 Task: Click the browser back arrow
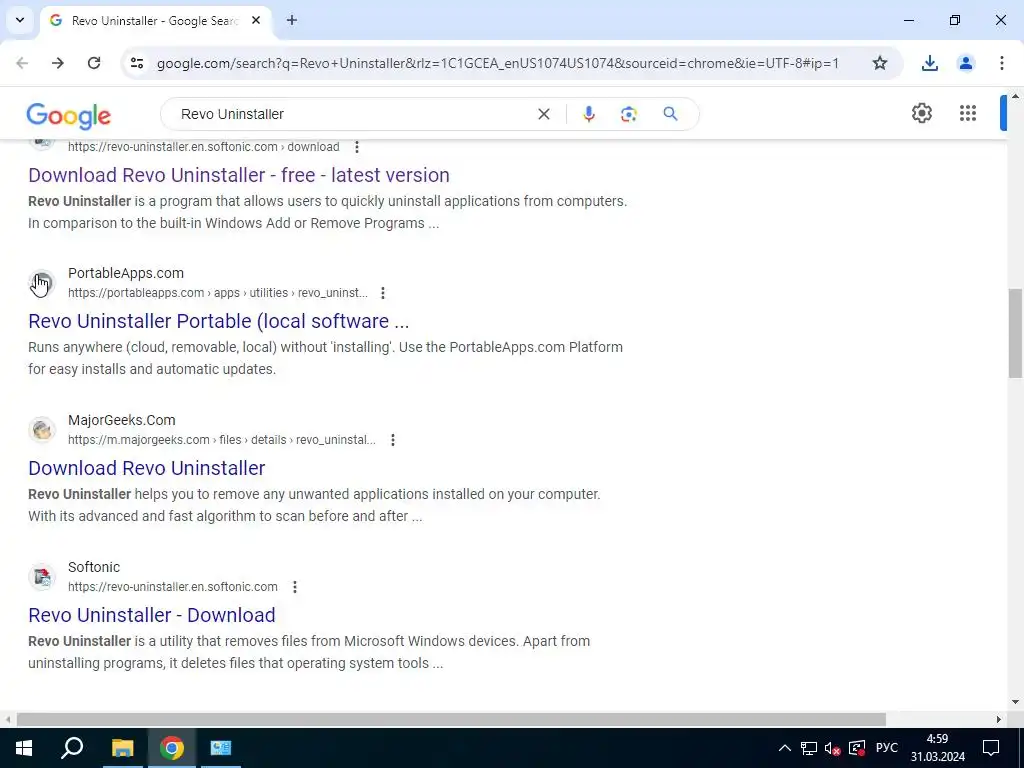(x=22, y=63)
